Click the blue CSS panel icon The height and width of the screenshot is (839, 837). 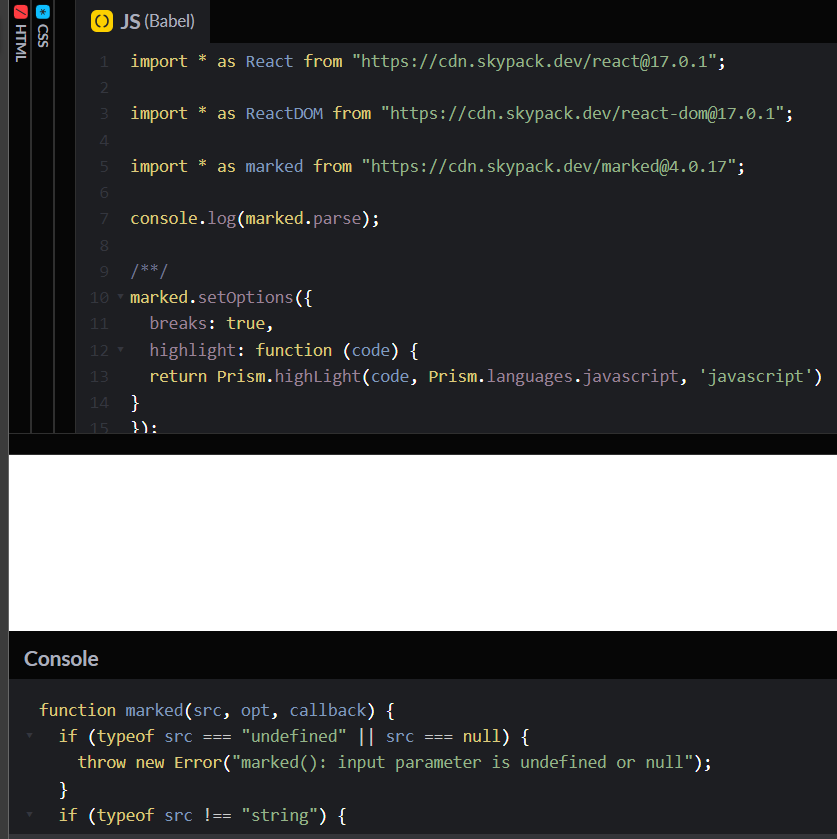[41, 12]
